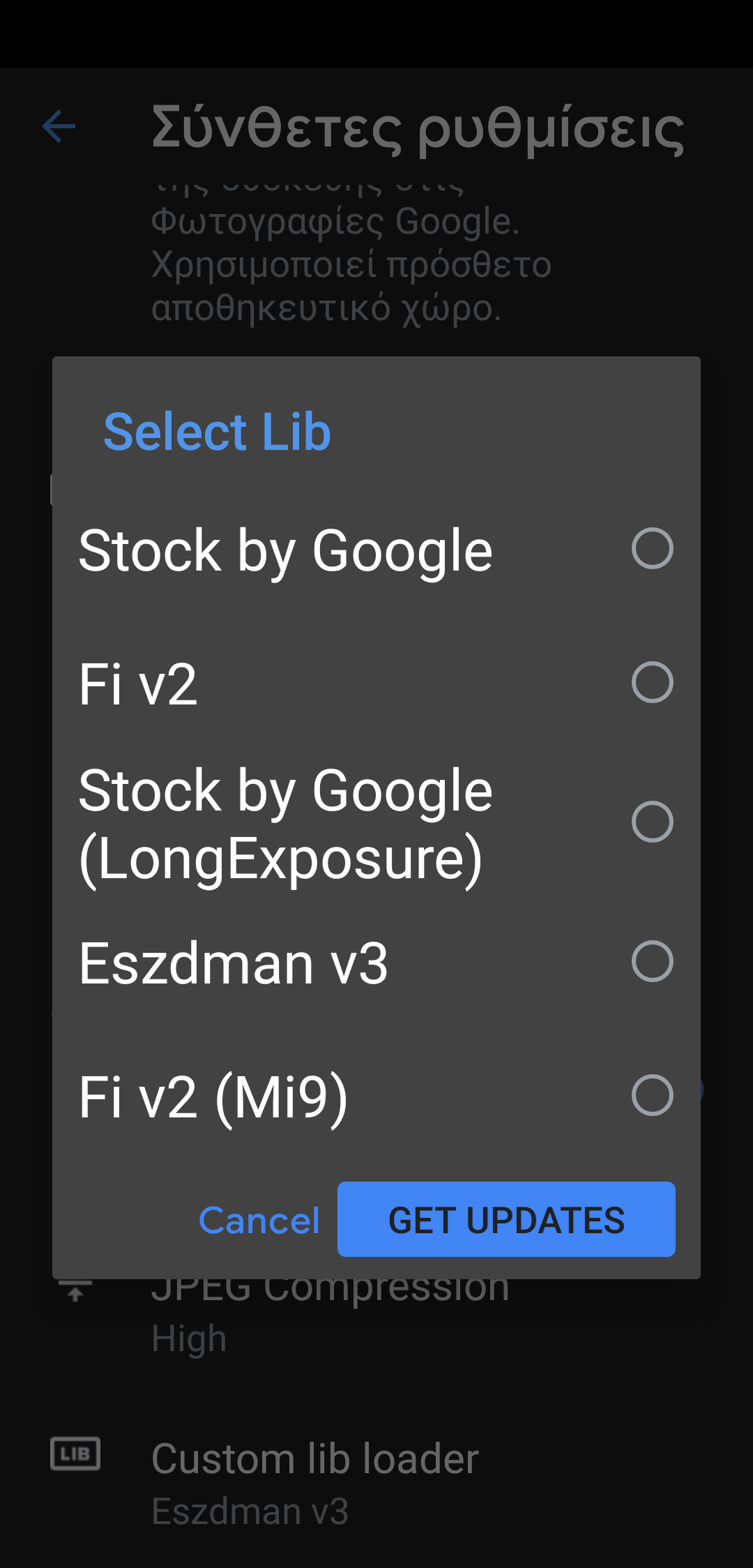Enable the Fi v2 radio button
Image resolution: width=753 pixels, height=1568 pixels.
point(652,682)
